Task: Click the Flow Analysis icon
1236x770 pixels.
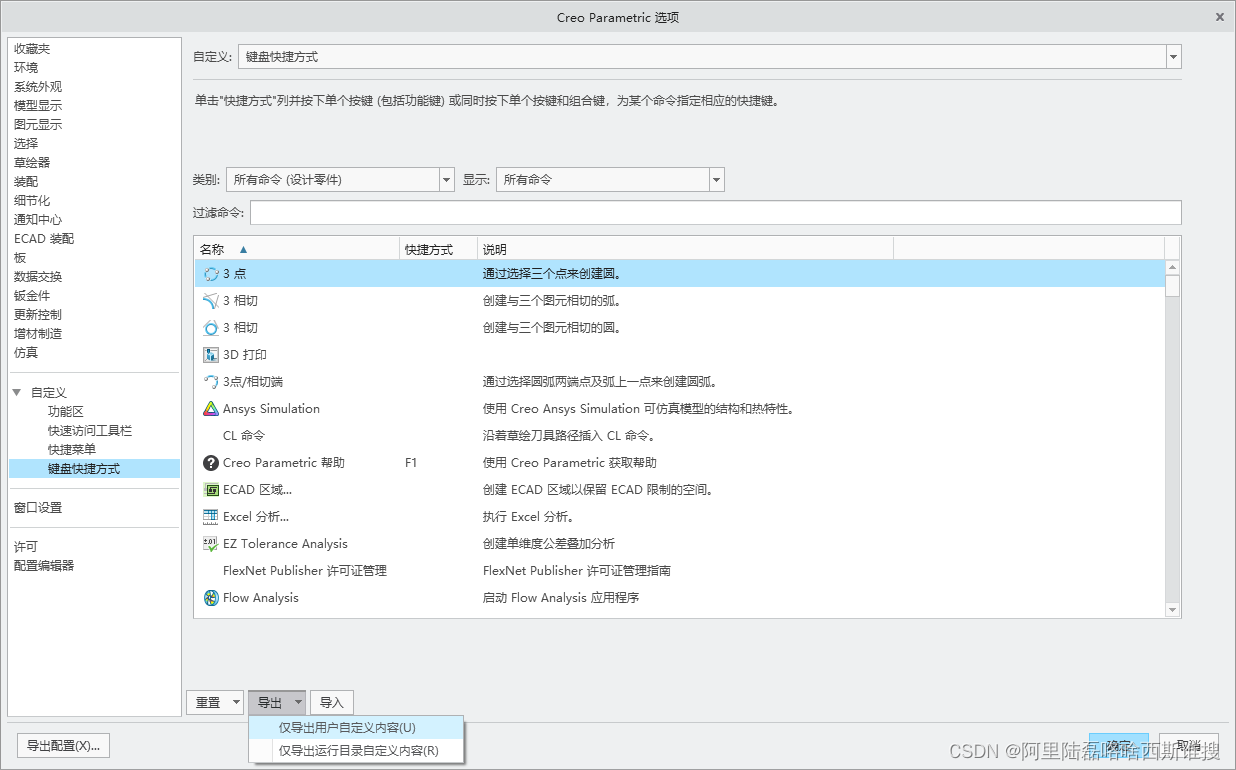Action: click(211, 598)
